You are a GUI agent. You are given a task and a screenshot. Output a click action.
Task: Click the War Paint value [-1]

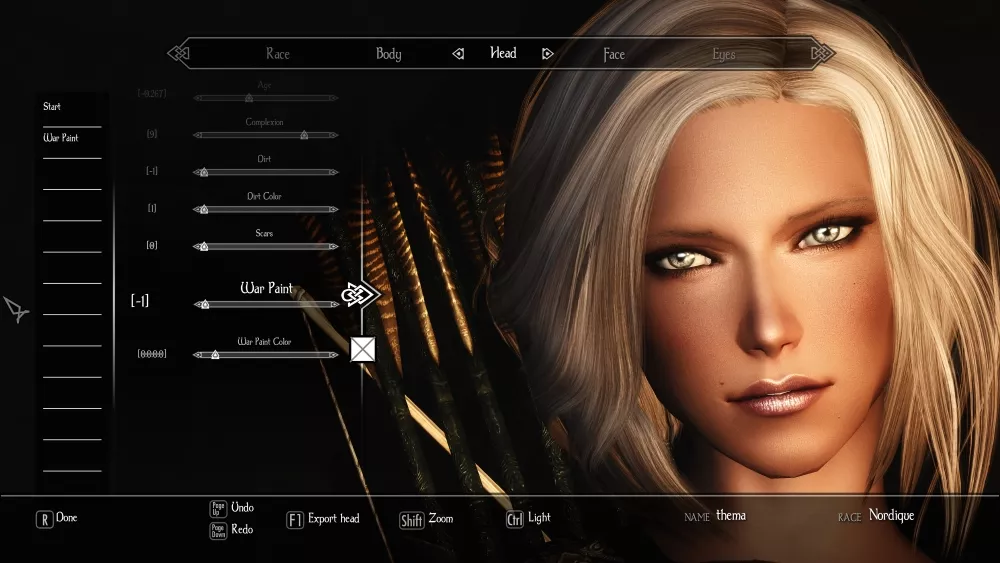click(140, 300)
